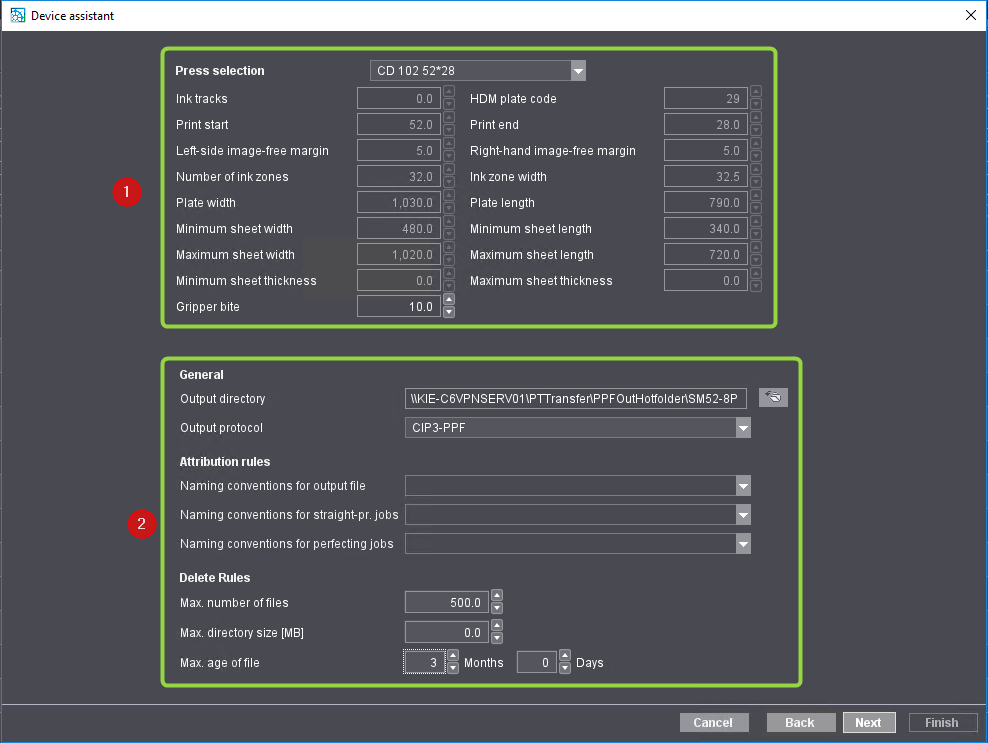The width and height of the screenshot is (988, 743).
Task: Decrease Max. directory size value
Action: [x=497, y=638]
